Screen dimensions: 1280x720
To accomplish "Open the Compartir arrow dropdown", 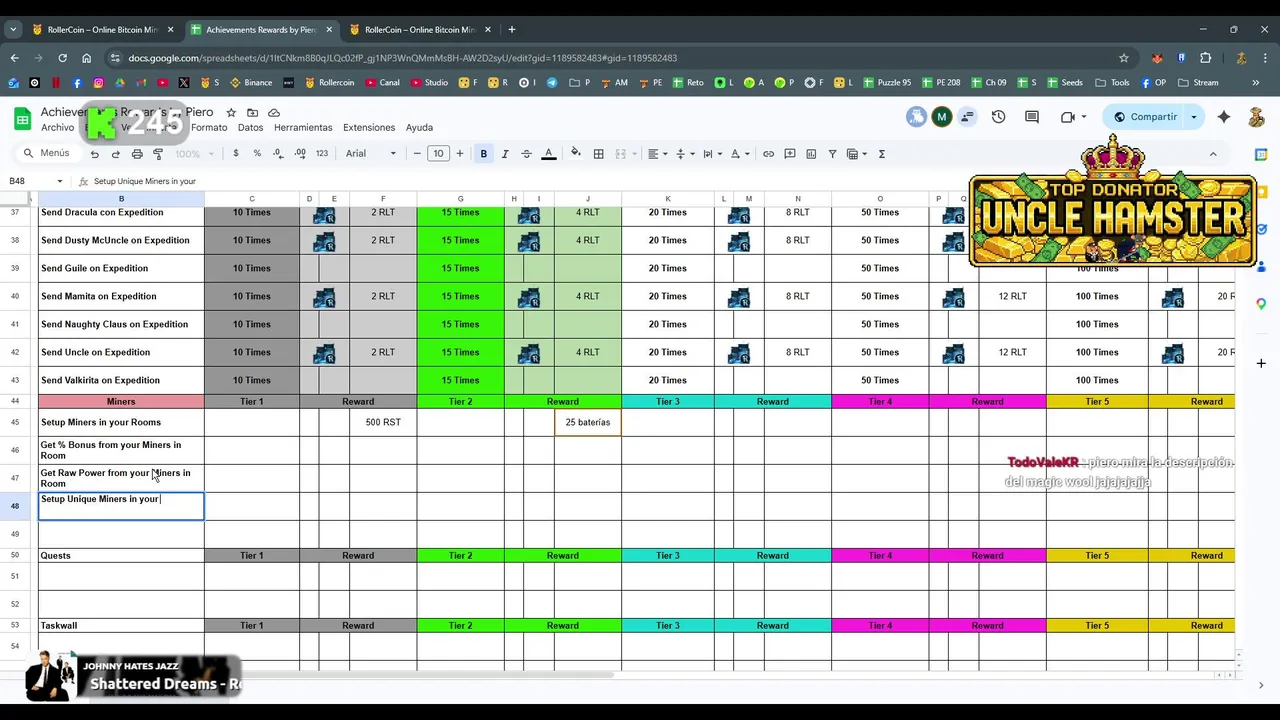I will pos(1193,117).
